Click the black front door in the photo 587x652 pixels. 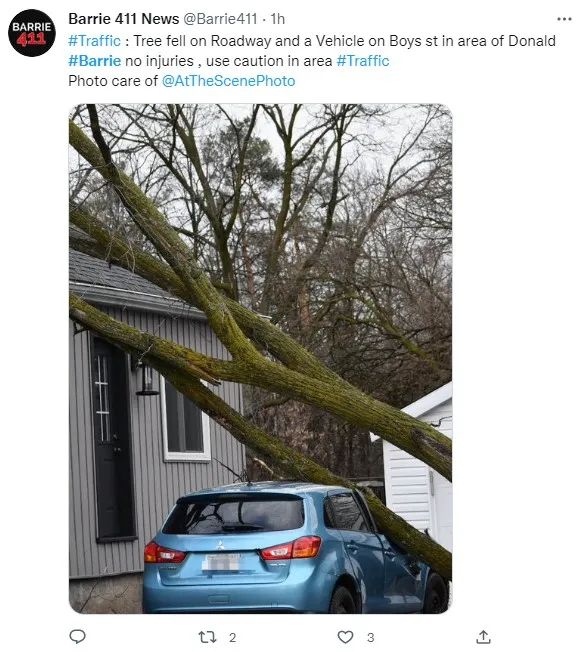(x=112, y=439)
